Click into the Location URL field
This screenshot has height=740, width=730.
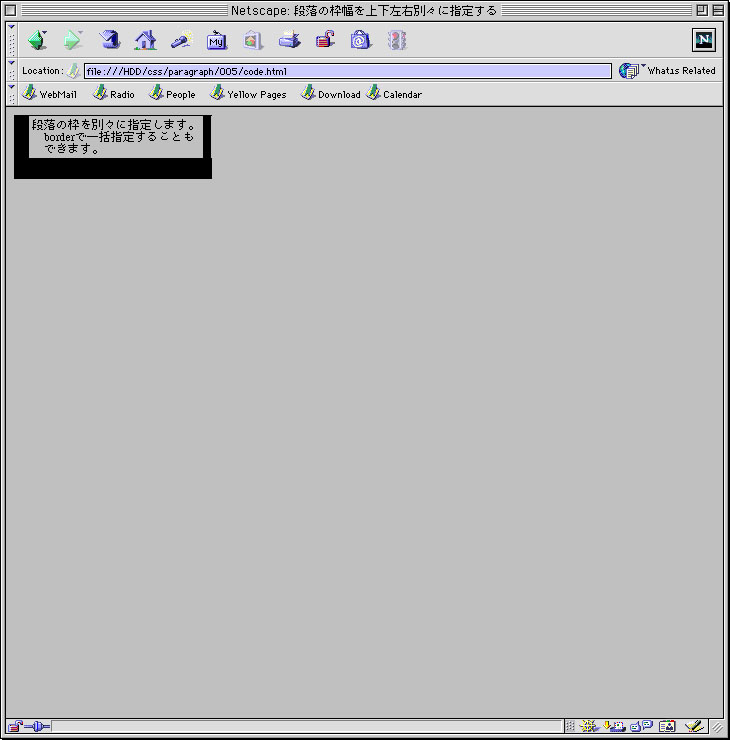[348, 71]
